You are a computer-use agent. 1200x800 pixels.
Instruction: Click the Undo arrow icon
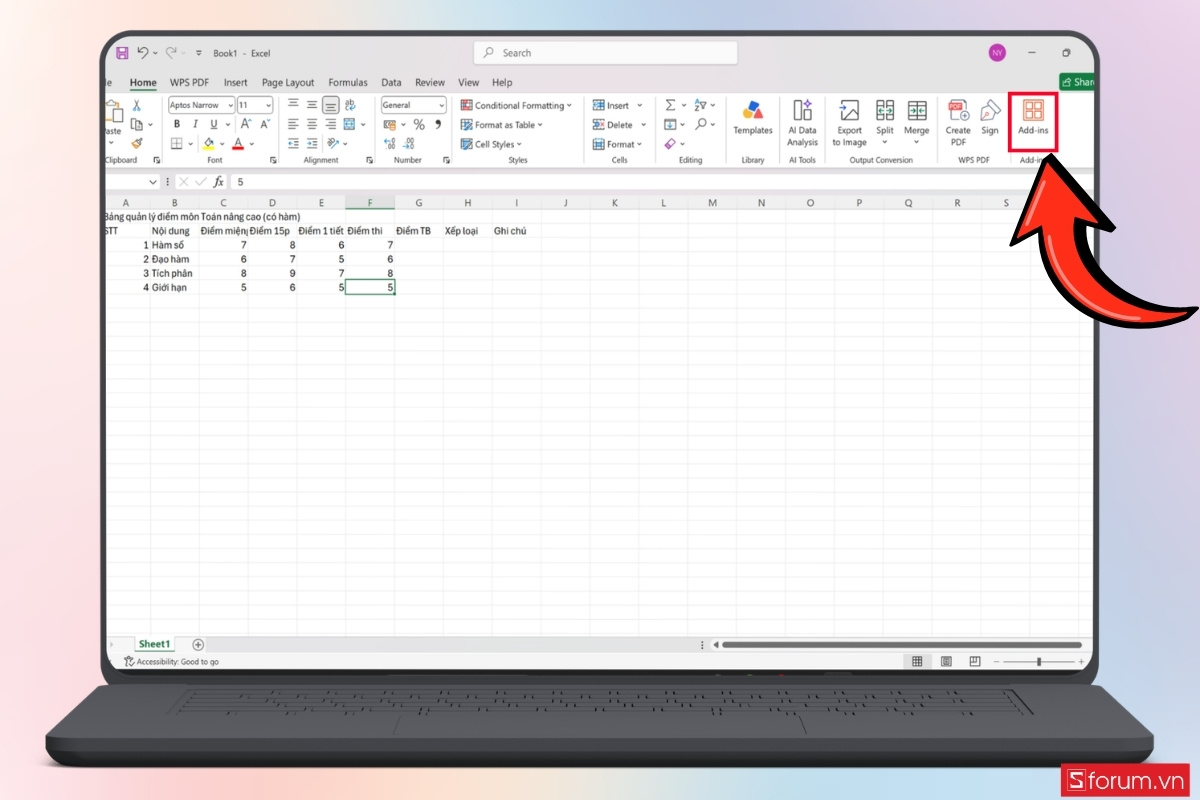pos(143,53)
